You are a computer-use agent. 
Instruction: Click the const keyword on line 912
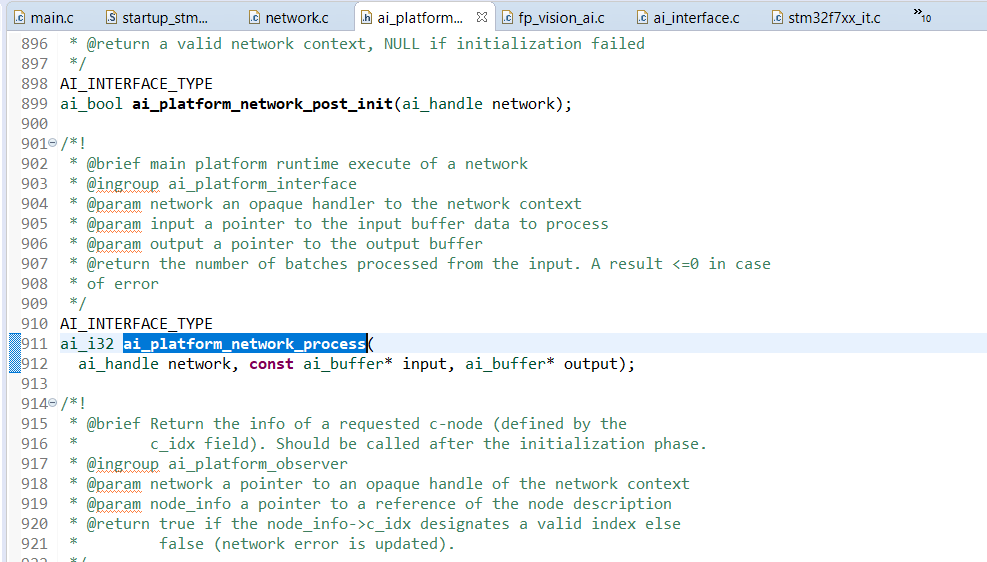click(271, 364)
